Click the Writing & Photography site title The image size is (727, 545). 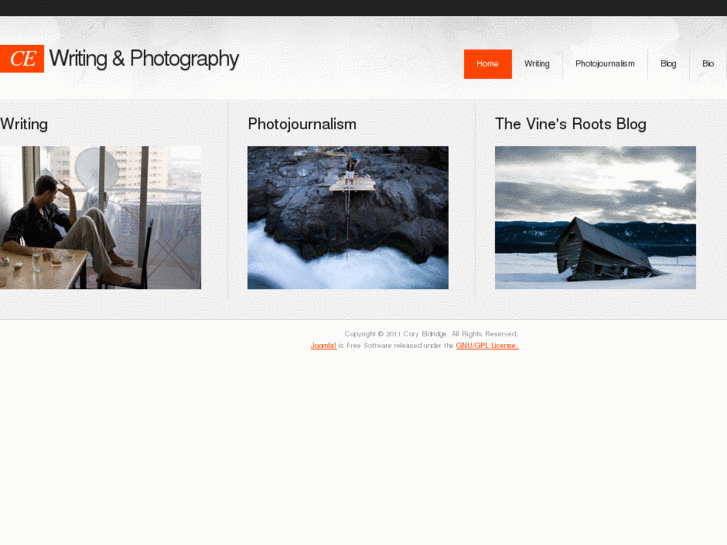click(144, 59)
